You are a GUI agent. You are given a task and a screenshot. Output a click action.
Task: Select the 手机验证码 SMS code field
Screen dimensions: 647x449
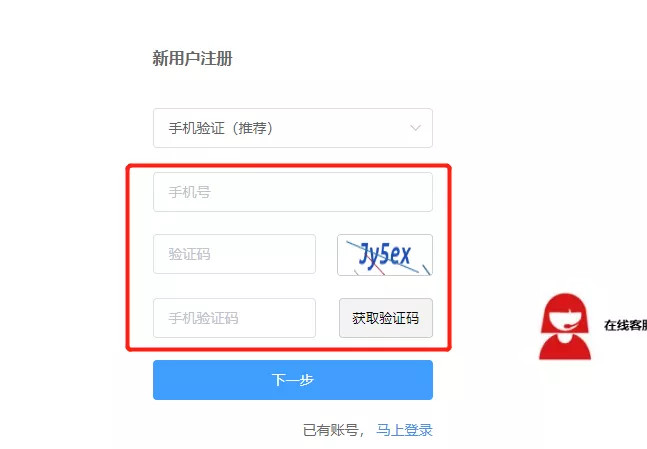pos(234,318)
